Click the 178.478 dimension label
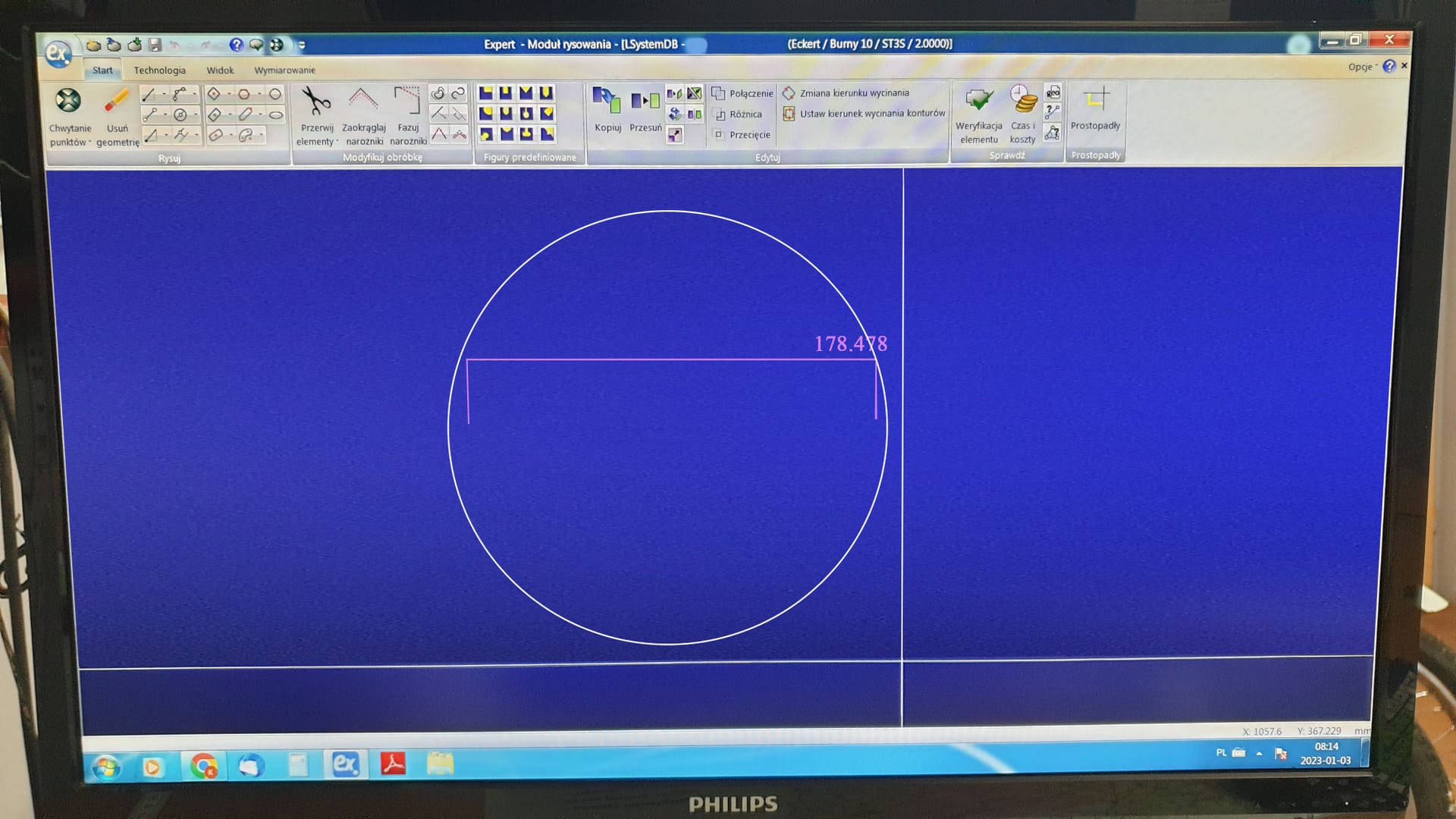 click(x=850, y=344)
